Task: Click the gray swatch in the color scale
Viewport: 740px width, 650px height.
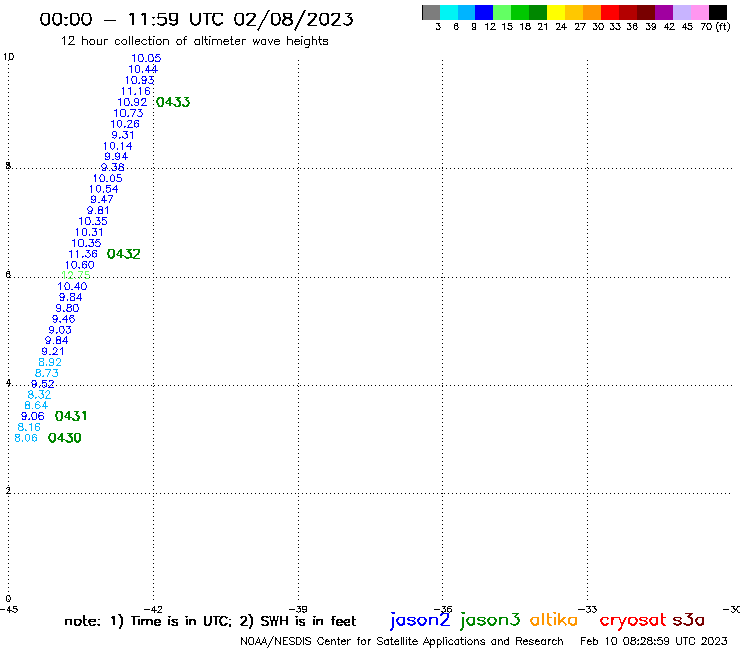Action: pyautogui.click(x=431, y=12)
